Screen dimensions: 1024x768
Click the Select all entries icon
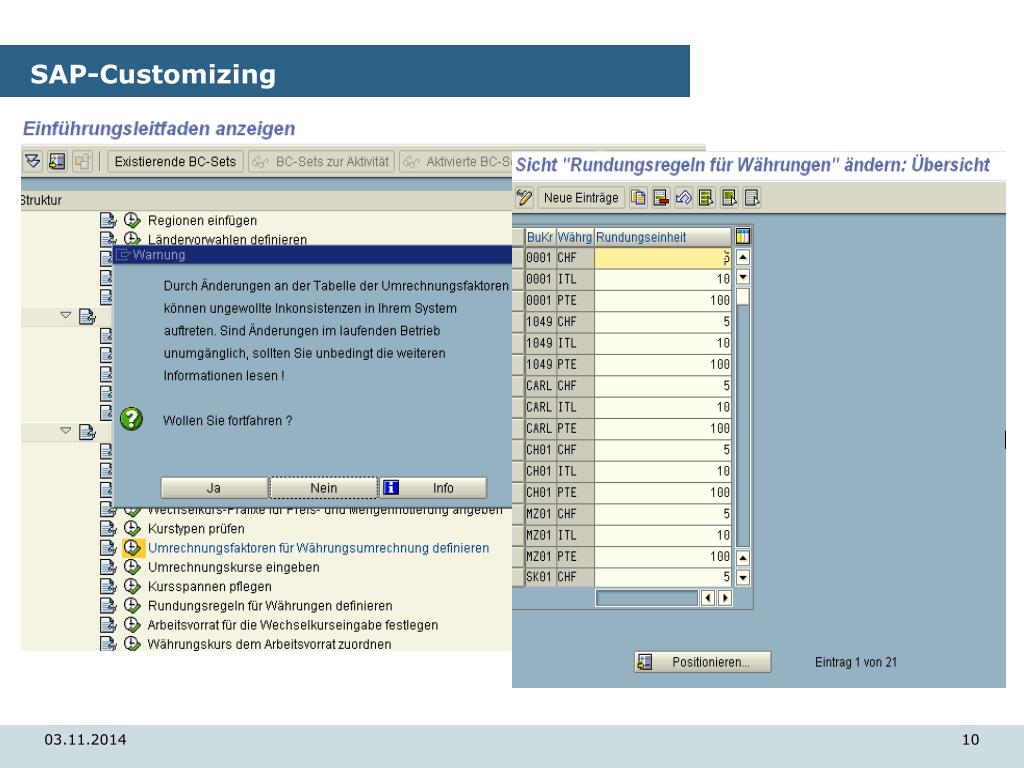[x=706, y=197]
